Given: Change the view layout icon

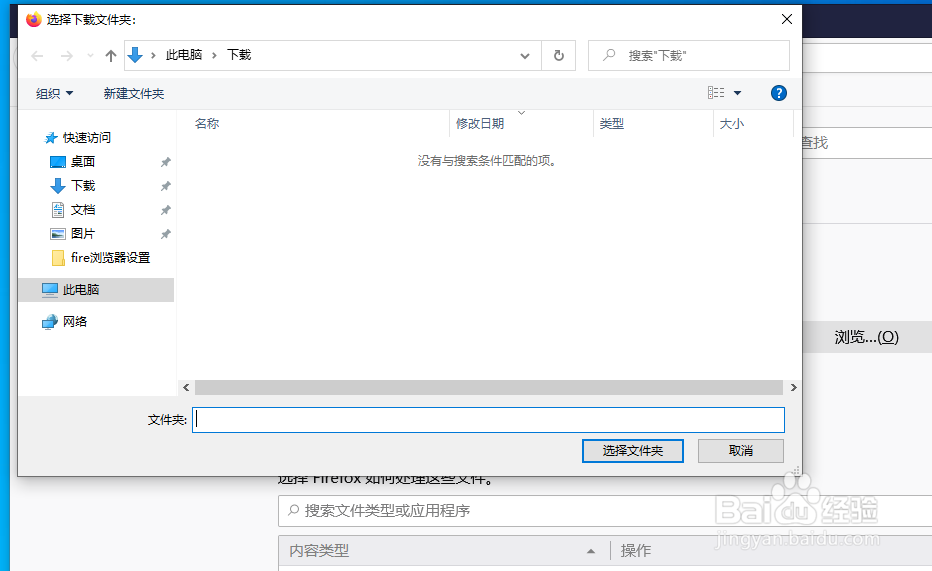Looking at the screenshot, I should 716,93.
